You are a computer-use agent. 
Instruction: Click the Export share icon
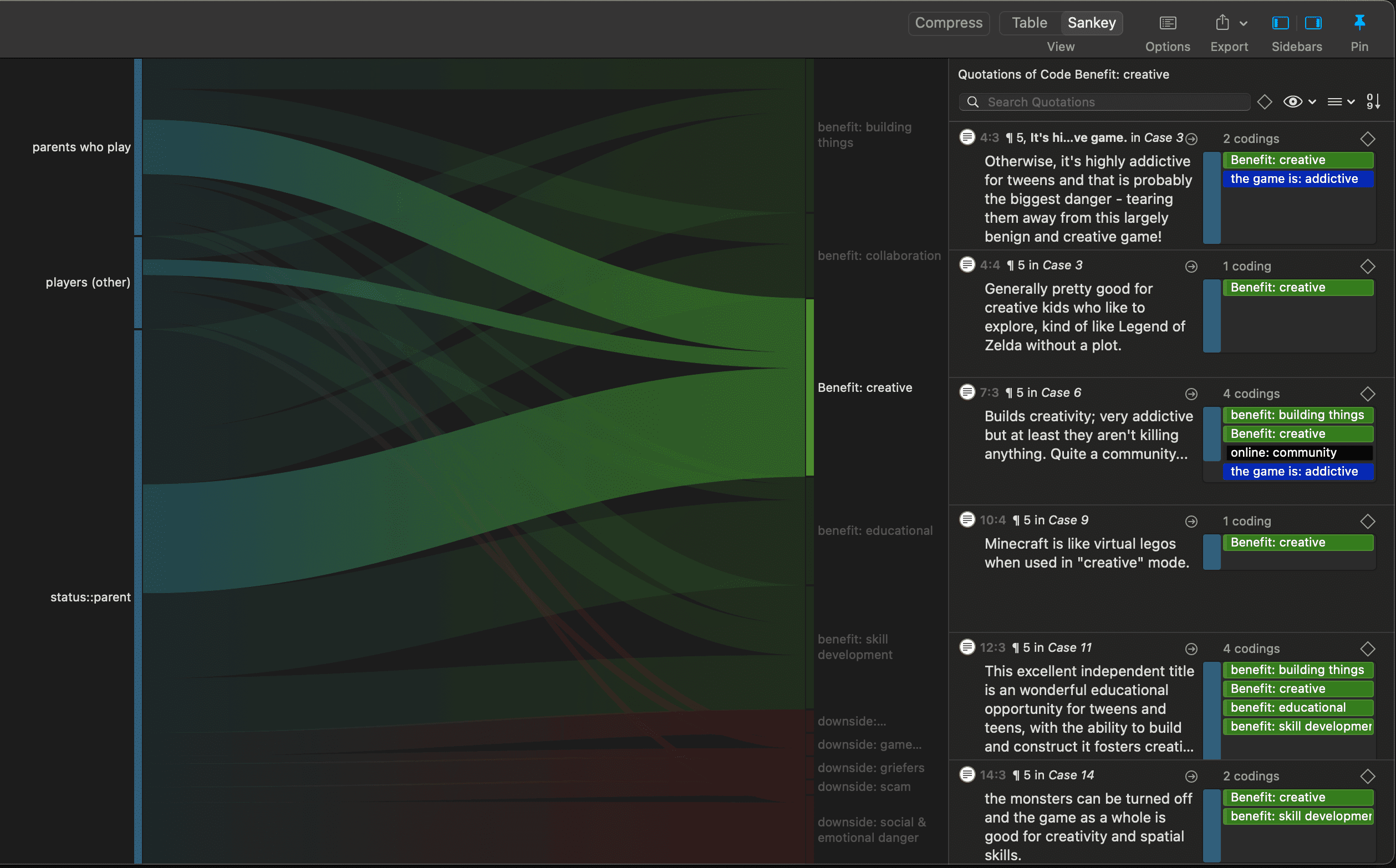point(1222,22)
